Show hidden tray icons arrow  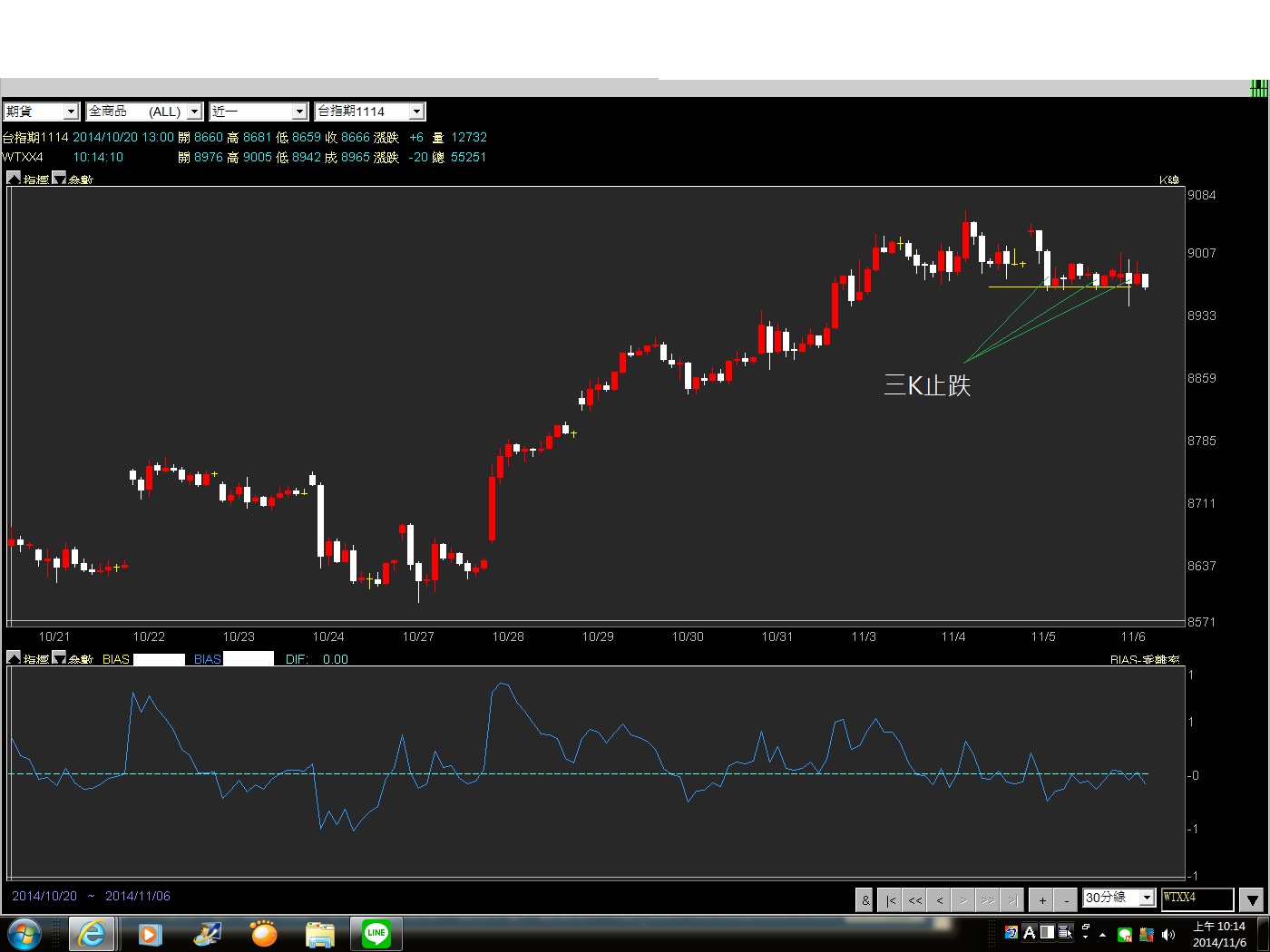pos(1103,935)
